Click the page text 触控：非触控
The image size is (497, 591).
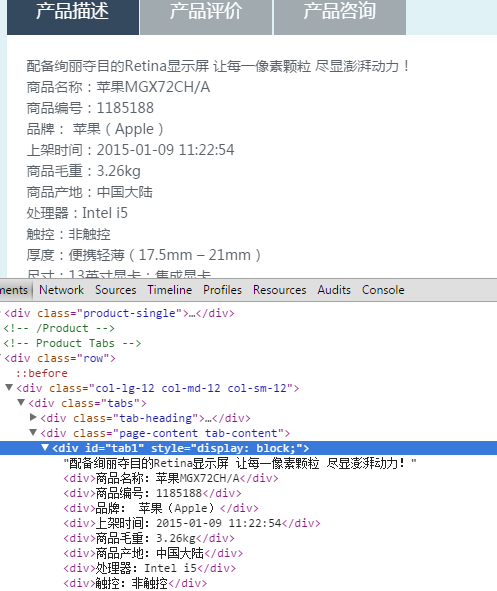tap(69, 234)
